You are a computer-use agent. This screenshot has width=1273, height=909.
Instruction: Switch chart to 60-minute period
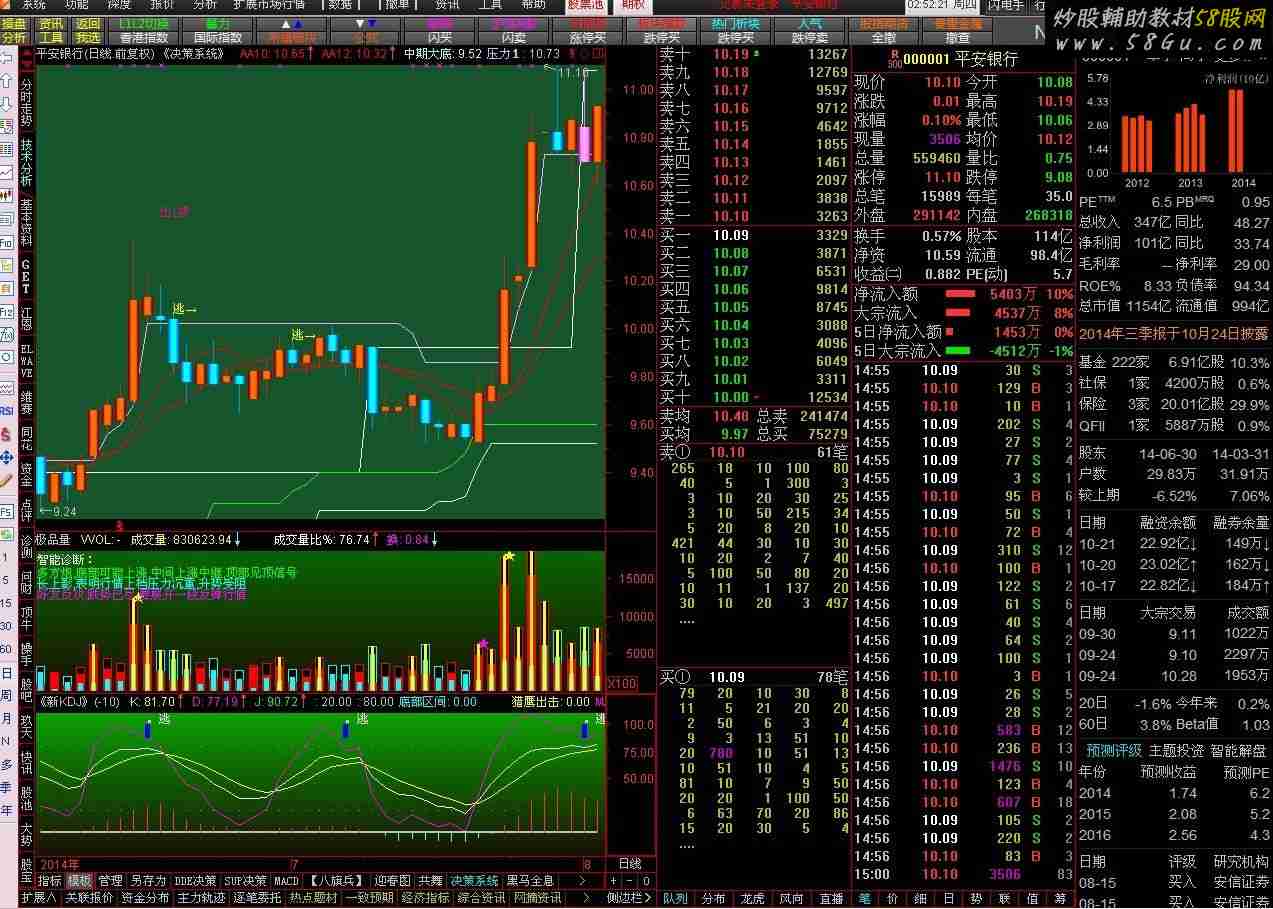coord(6,649)
